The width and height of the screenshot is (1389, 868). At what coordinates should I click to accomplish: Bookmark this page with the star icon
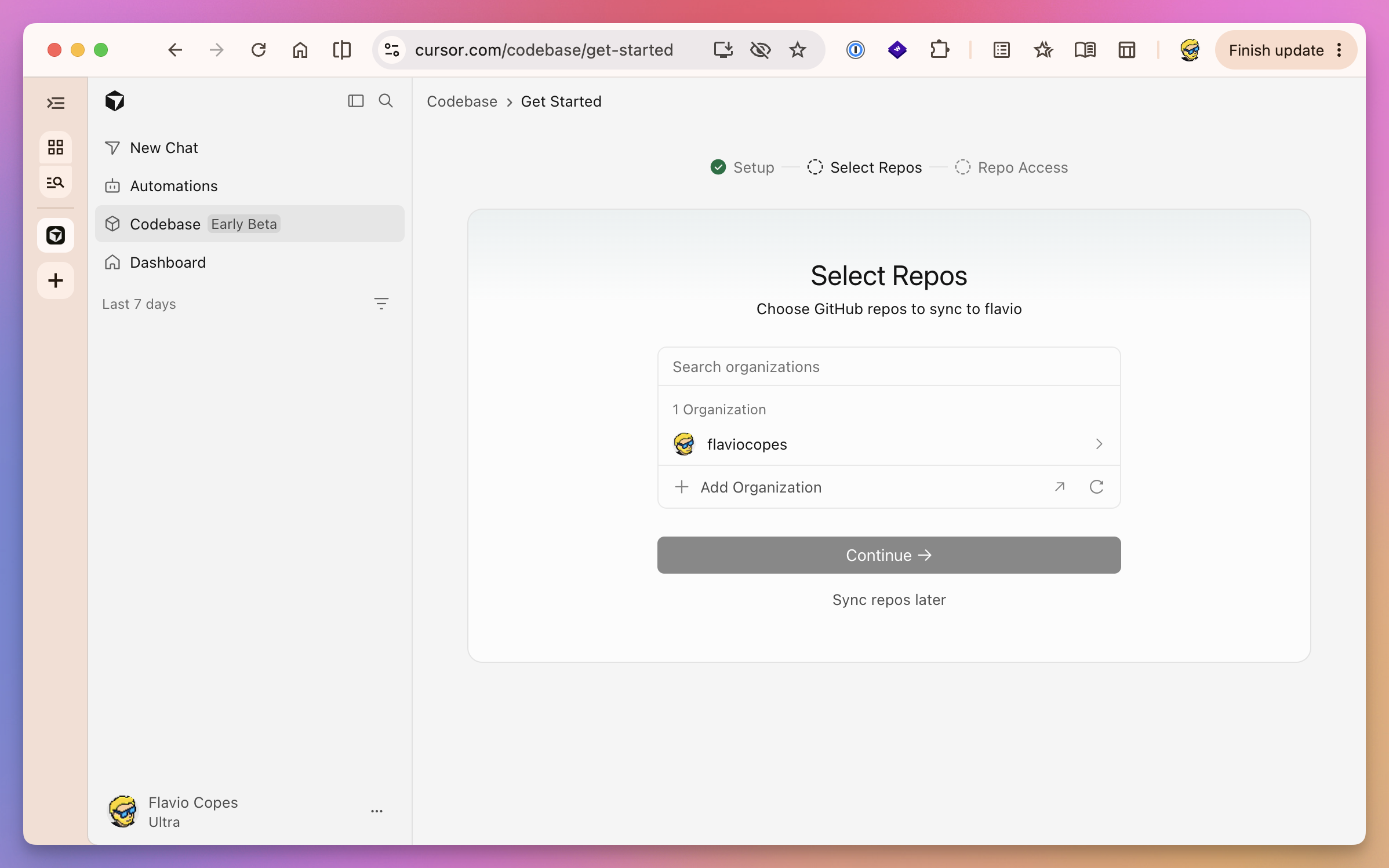click(798, 50)
